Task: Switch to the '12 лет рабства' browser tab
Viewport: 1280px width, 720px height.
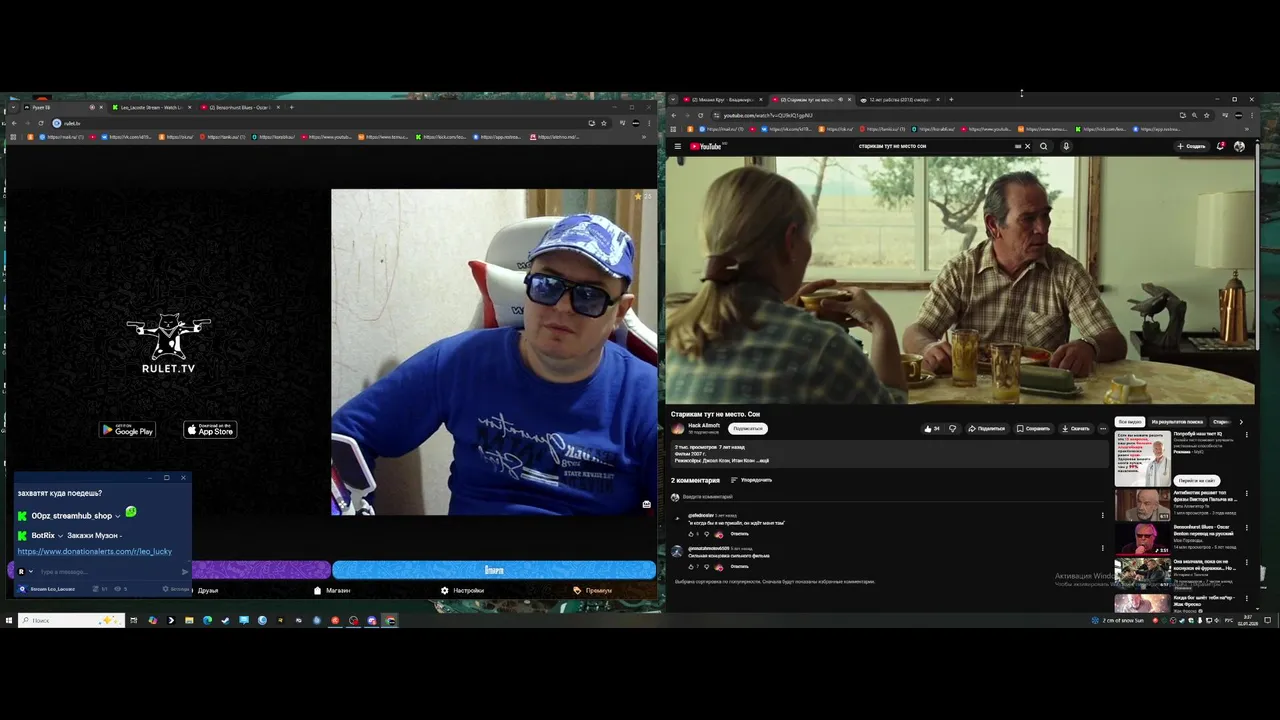Action: click(x=899, y=100)
